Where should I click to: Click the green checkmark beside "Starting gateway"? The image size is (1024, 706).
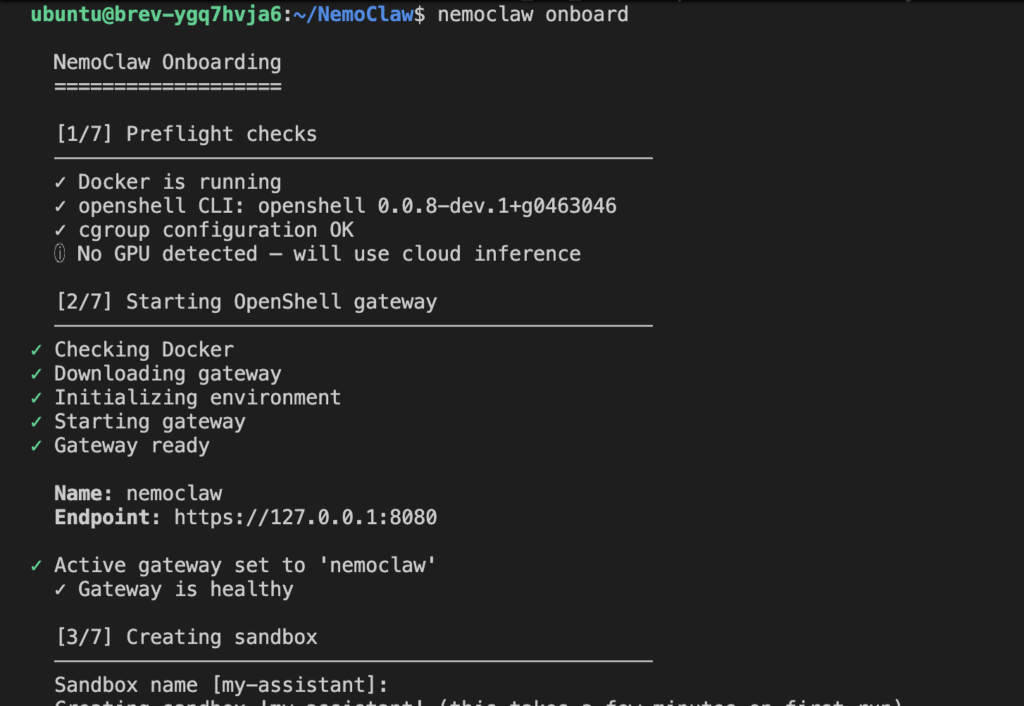point(36,421)
